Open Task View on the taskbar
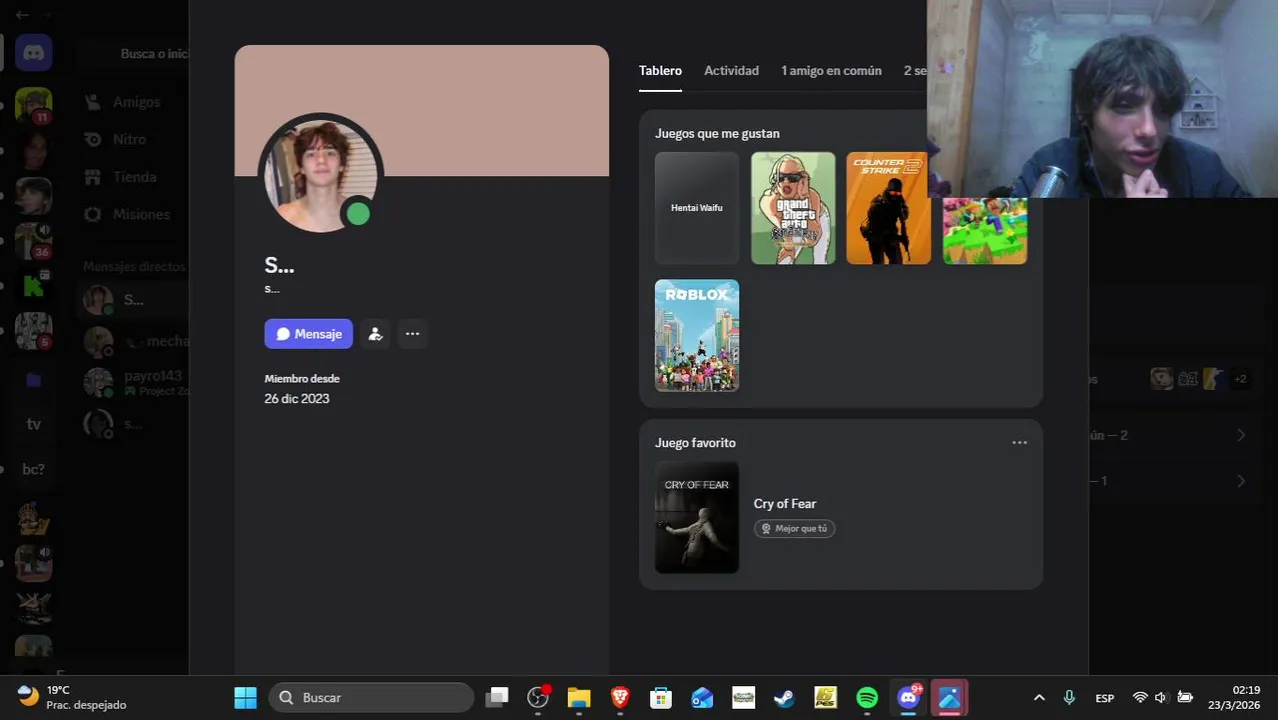The width and height of the screenshot is (1278, 720). click(497, 698)
